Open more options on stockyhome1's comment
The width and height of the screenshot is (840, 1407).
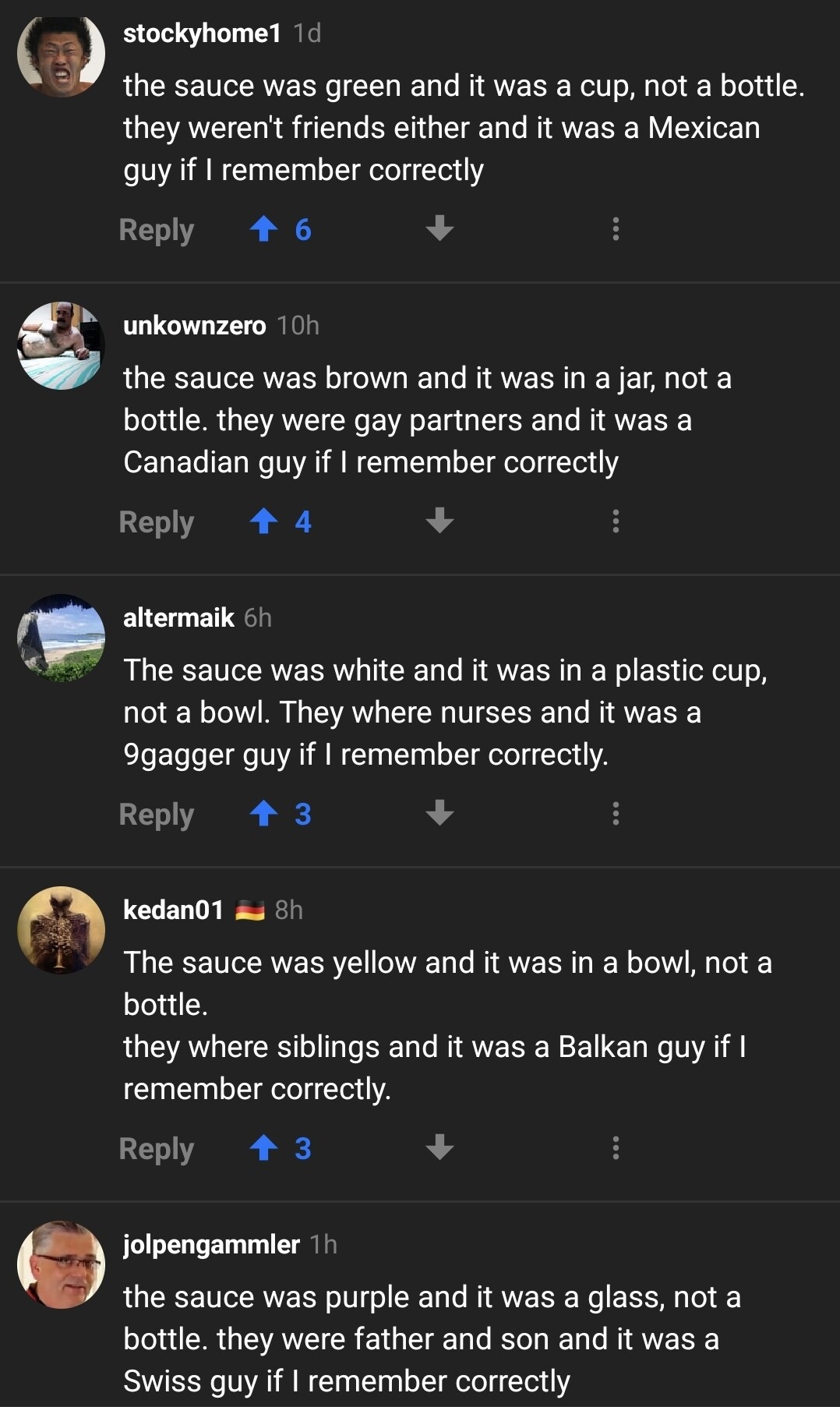tap(616, 229)
